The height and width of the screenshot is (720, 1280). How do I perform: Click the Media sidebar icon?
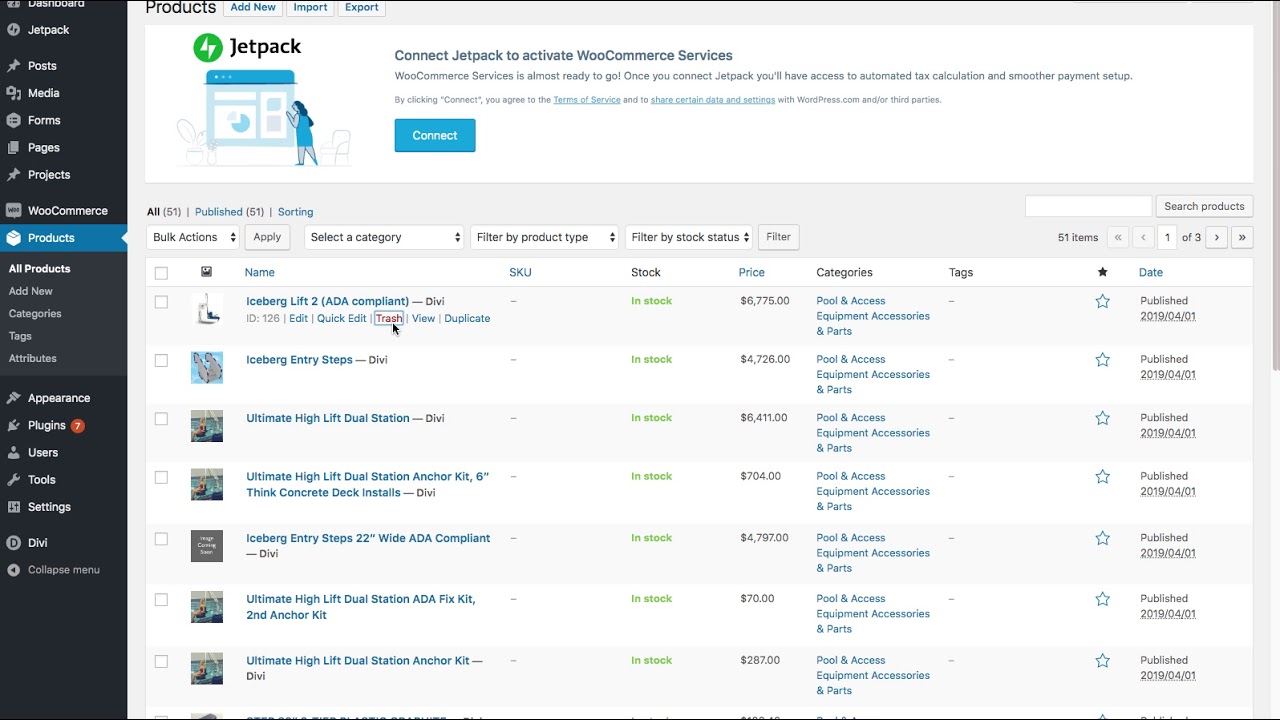pos(13,93)
